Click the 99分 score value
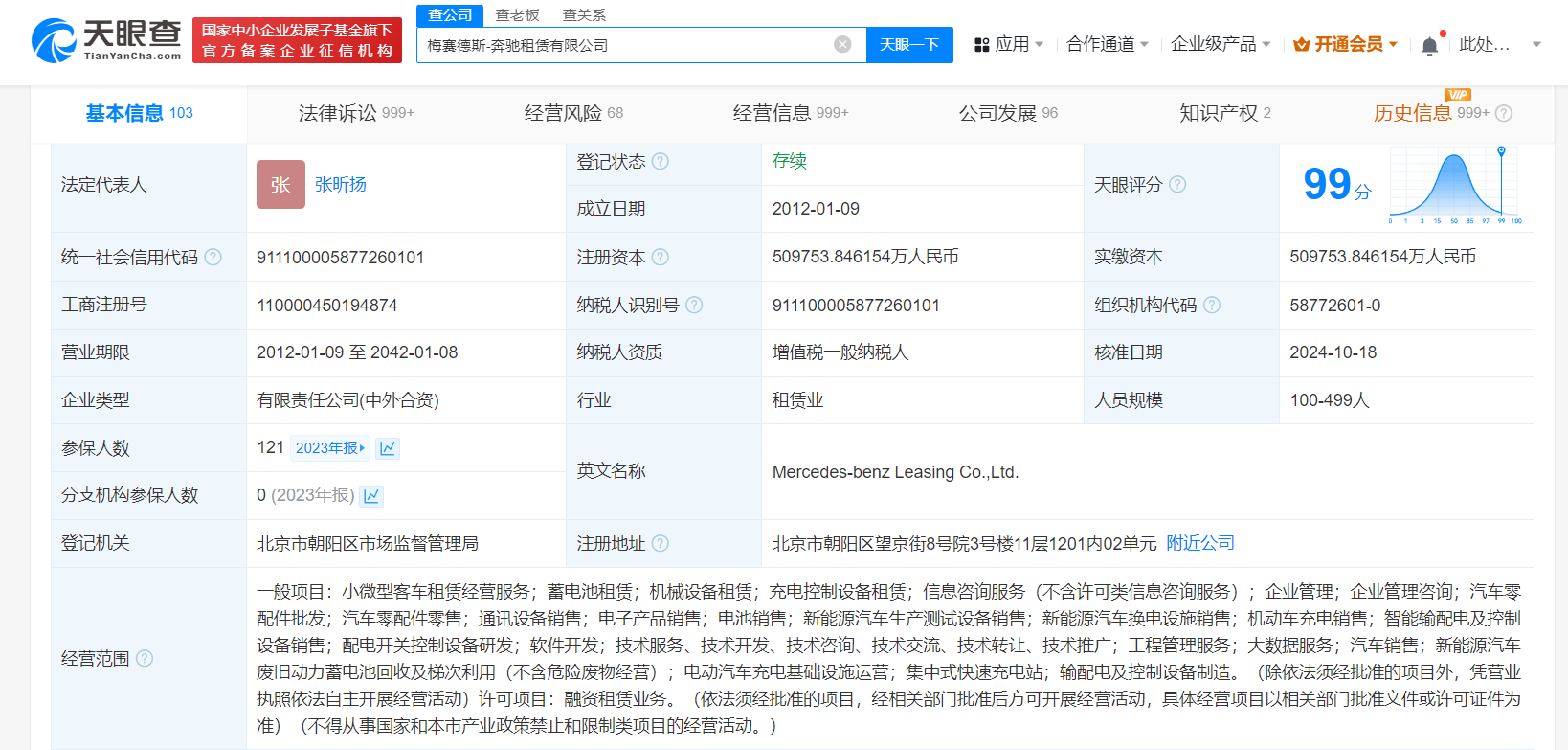Screen dimensions: 1568x750 (x=1337, y=184)
